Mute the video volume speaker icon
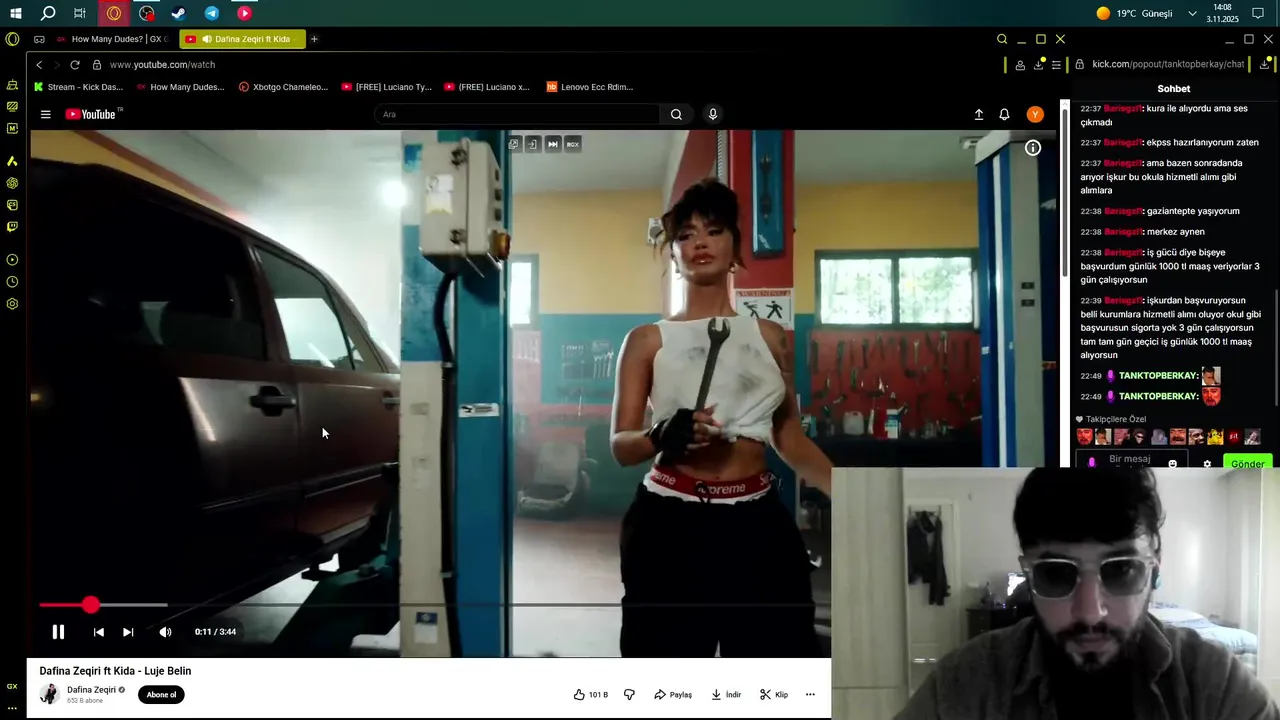Screen dimensions: 1280x720 click(x=165, y=632)
